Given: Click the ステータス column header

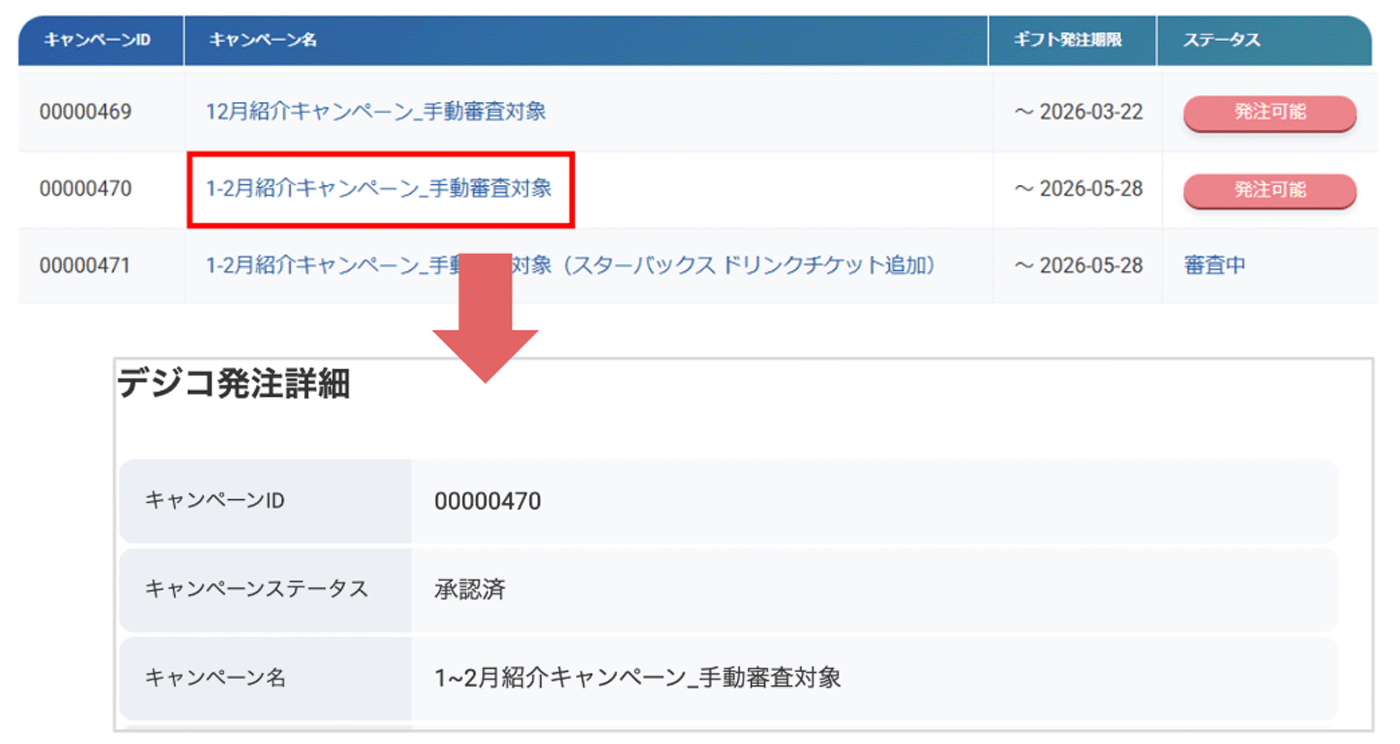Looking at the screenshot, I should click(1221, 41).
